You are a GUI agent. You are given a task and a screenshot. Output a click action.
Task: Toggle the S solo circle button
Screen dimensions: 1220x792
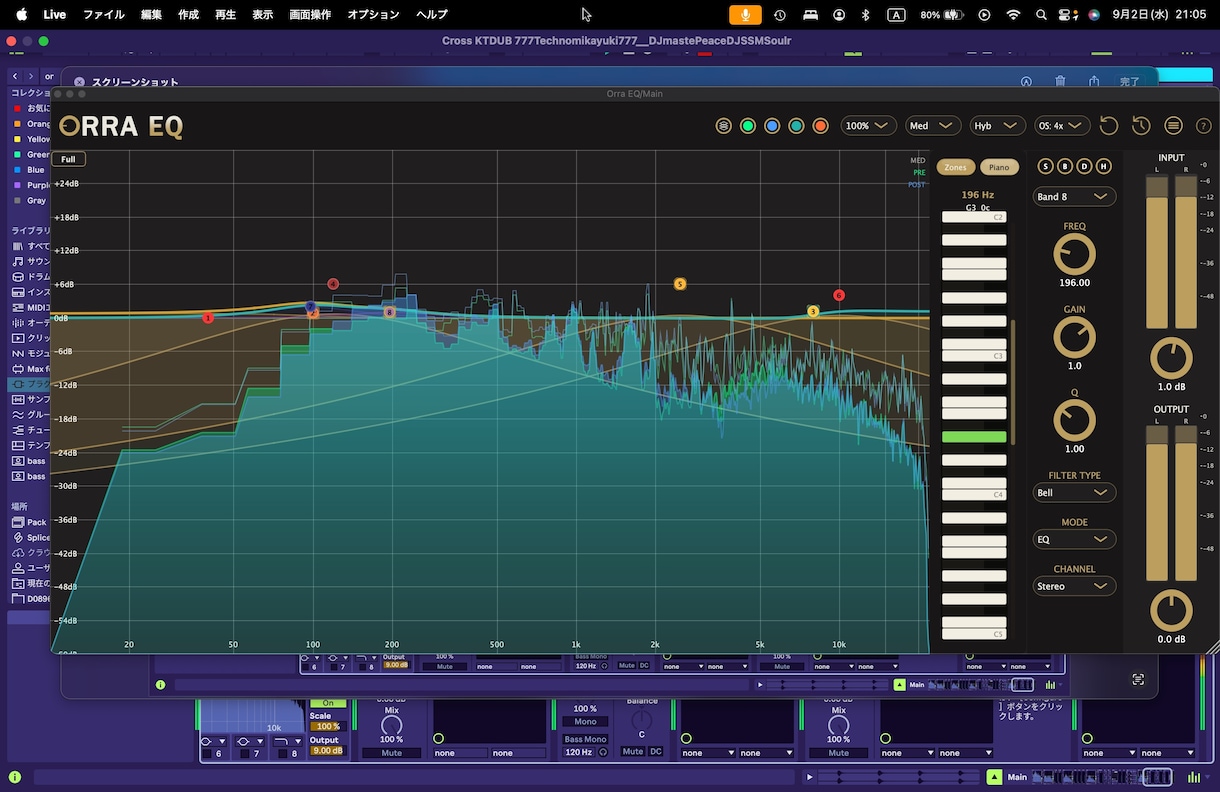tap(1046, 166)
